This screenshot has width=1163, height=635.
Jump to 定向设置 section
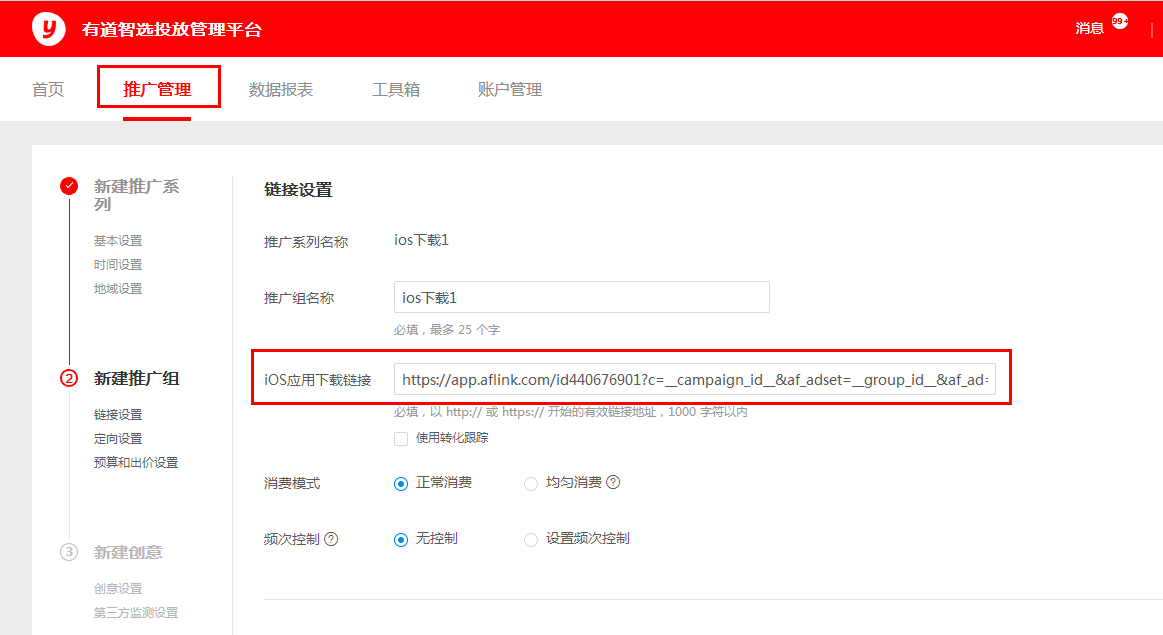[118, 438]
